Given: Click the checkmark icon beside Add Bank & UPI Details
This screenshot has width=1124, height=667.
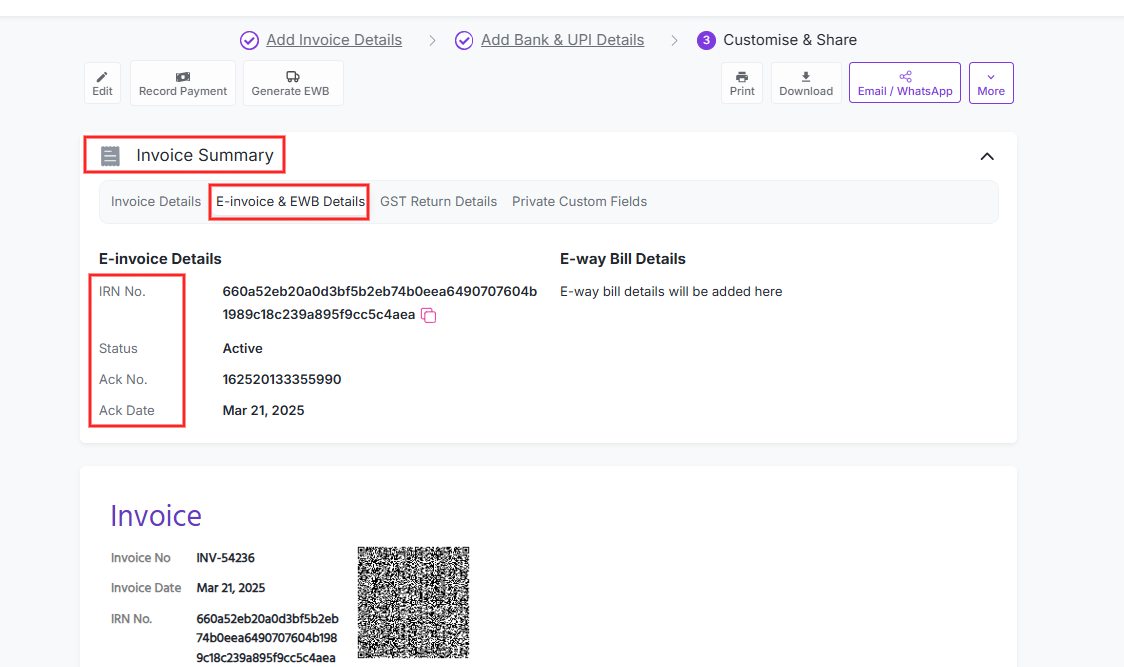Looking at the screenshot, I should tap(464, 40).
